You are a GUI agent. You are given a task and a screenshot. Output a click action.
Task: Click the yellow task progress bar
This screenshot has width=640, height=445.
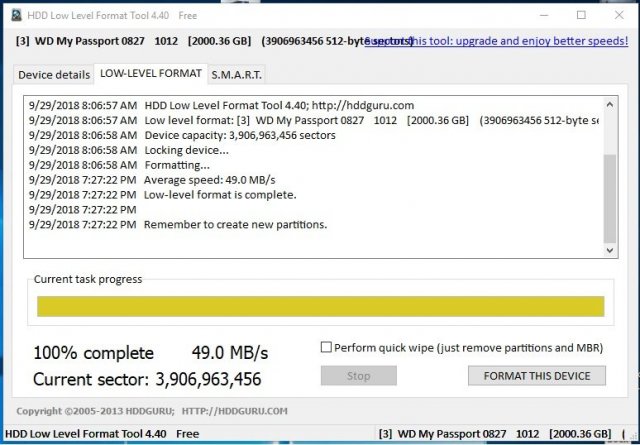(x=320, y=306)
